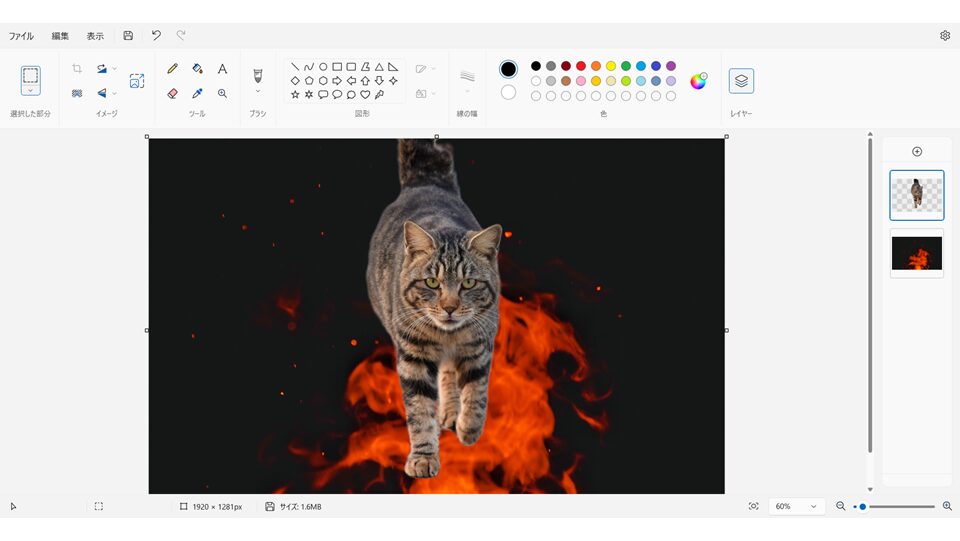The width and height of the screenshot is (960, 541).
Task: Redo the last action
Action: tap(181, 35)
